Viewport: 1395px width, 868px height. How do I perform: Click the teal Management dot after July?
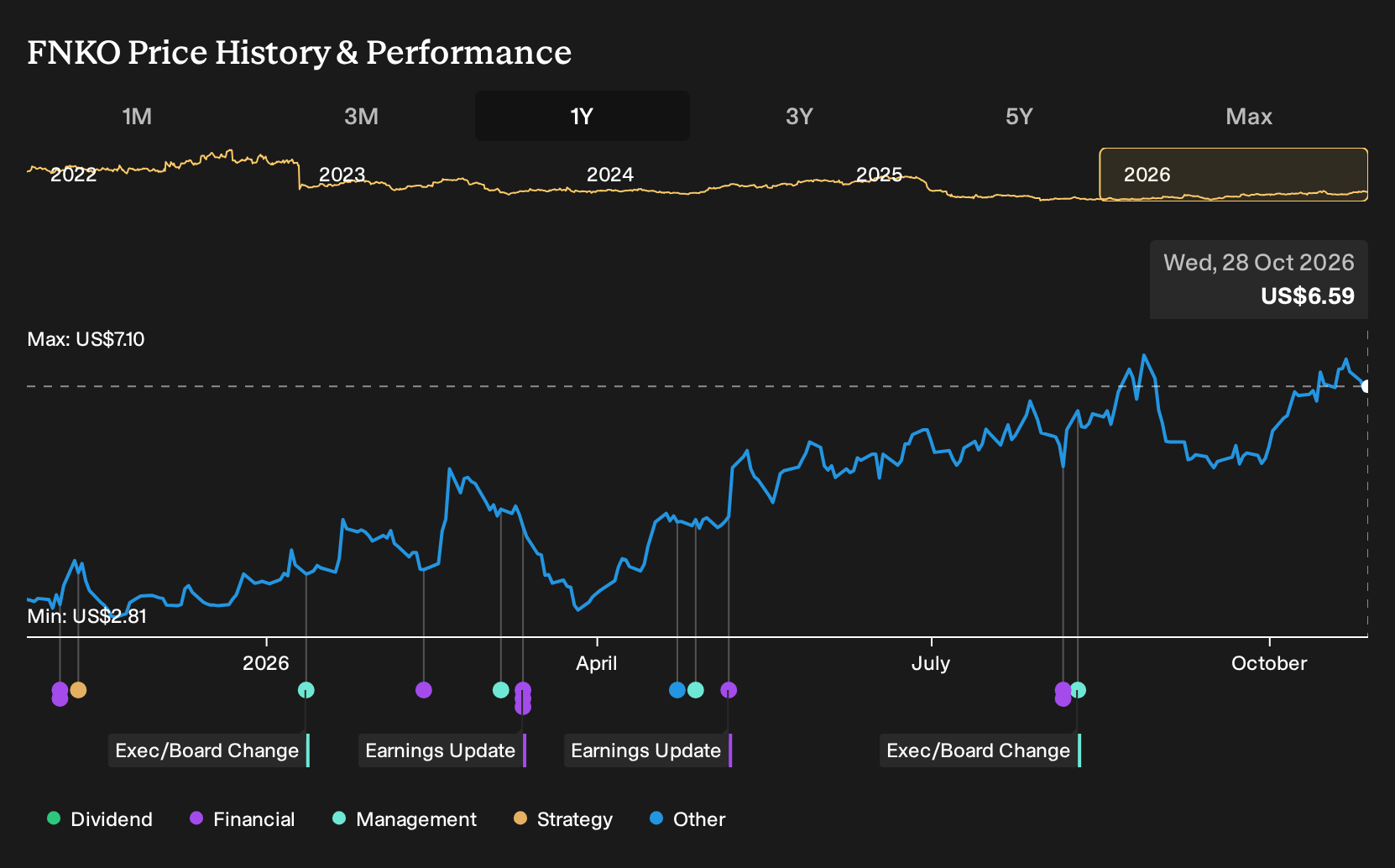click(x=1079, y=690)
